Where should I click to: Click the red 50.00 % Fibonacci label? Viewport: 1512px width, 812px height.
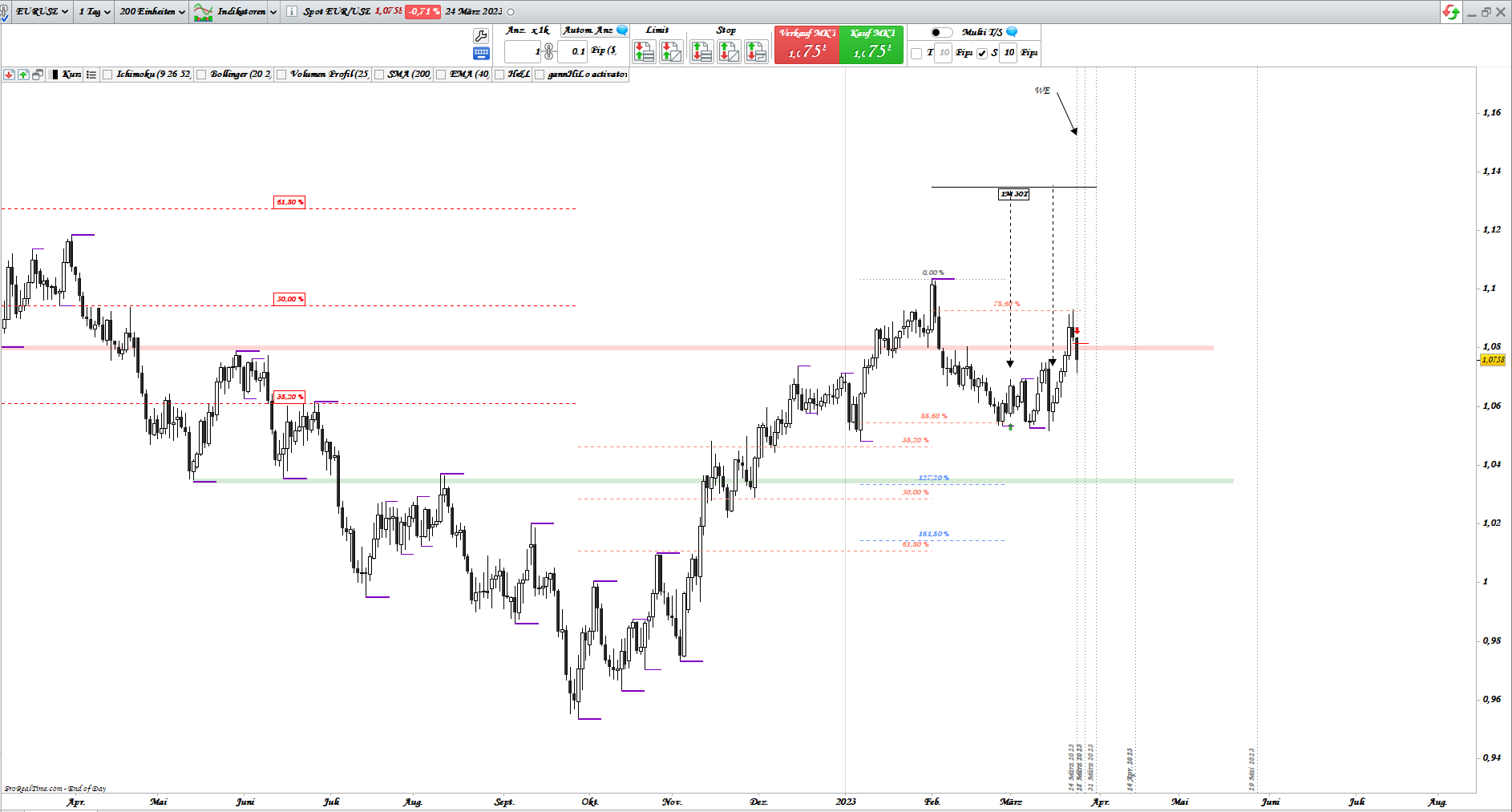click(289, 299)
